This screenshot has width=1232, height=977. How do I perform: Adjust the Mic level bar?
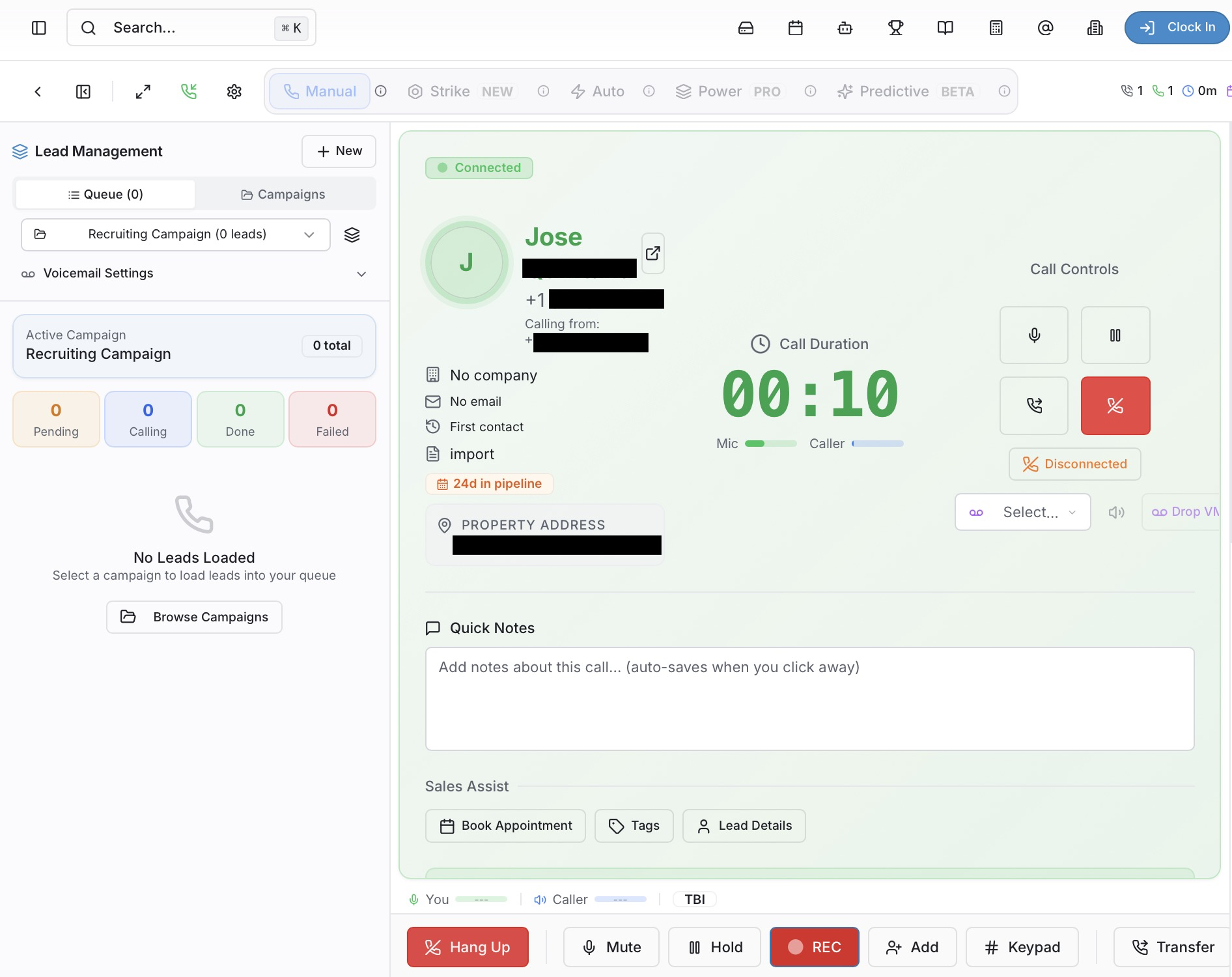tap(770, 443)
